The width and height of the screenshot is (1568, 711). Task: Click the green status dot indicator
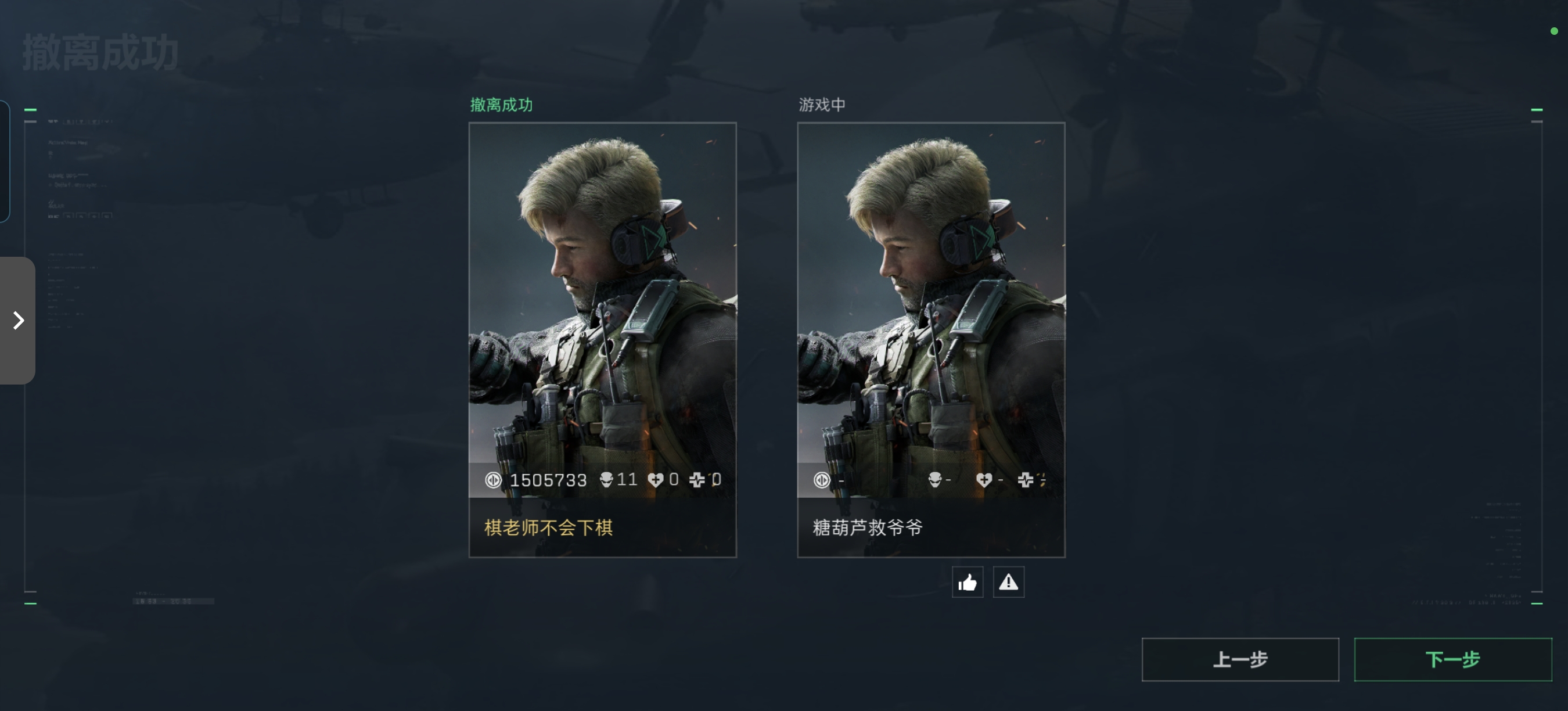tap(1554, 31)
